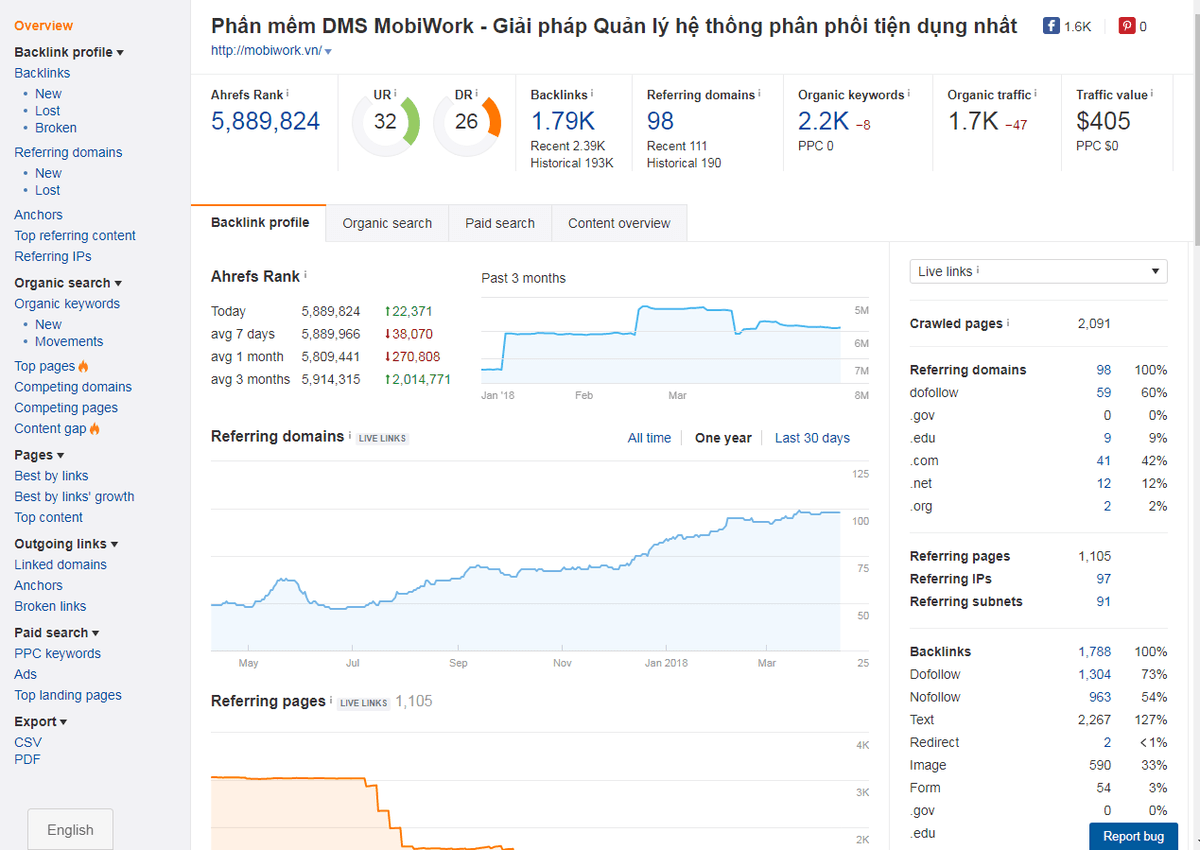Open Competing pages report
The width and height of the screenshot is (1200, 850).
66,408
